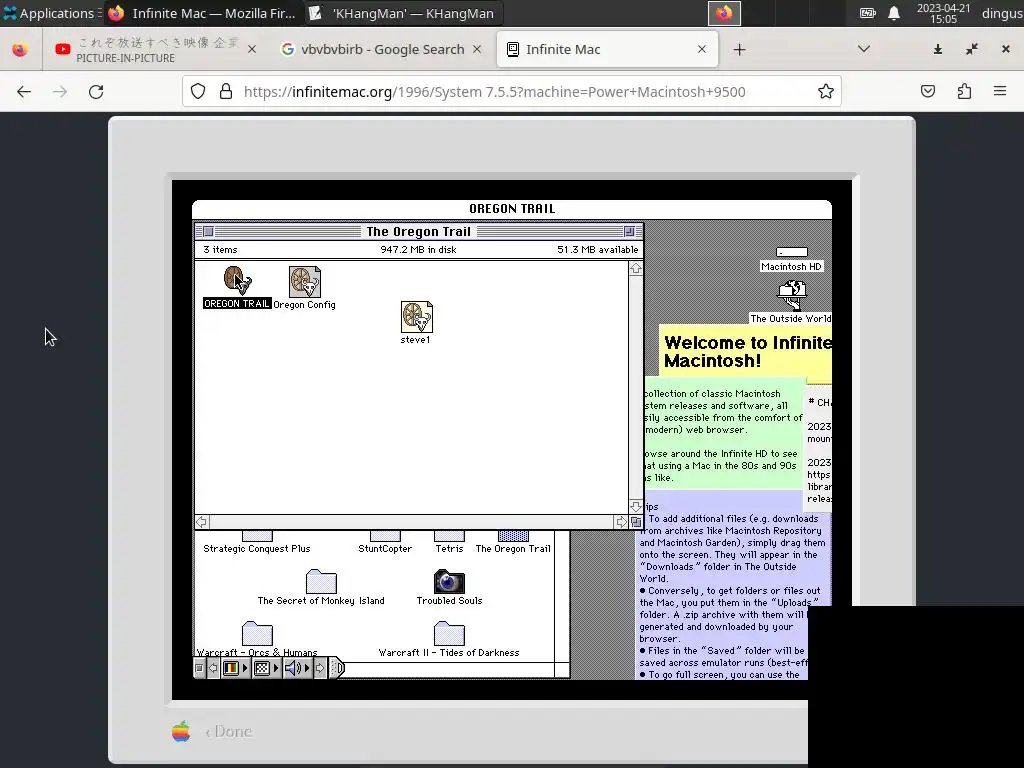Select the steve1 saved game icon

(417, 317)
